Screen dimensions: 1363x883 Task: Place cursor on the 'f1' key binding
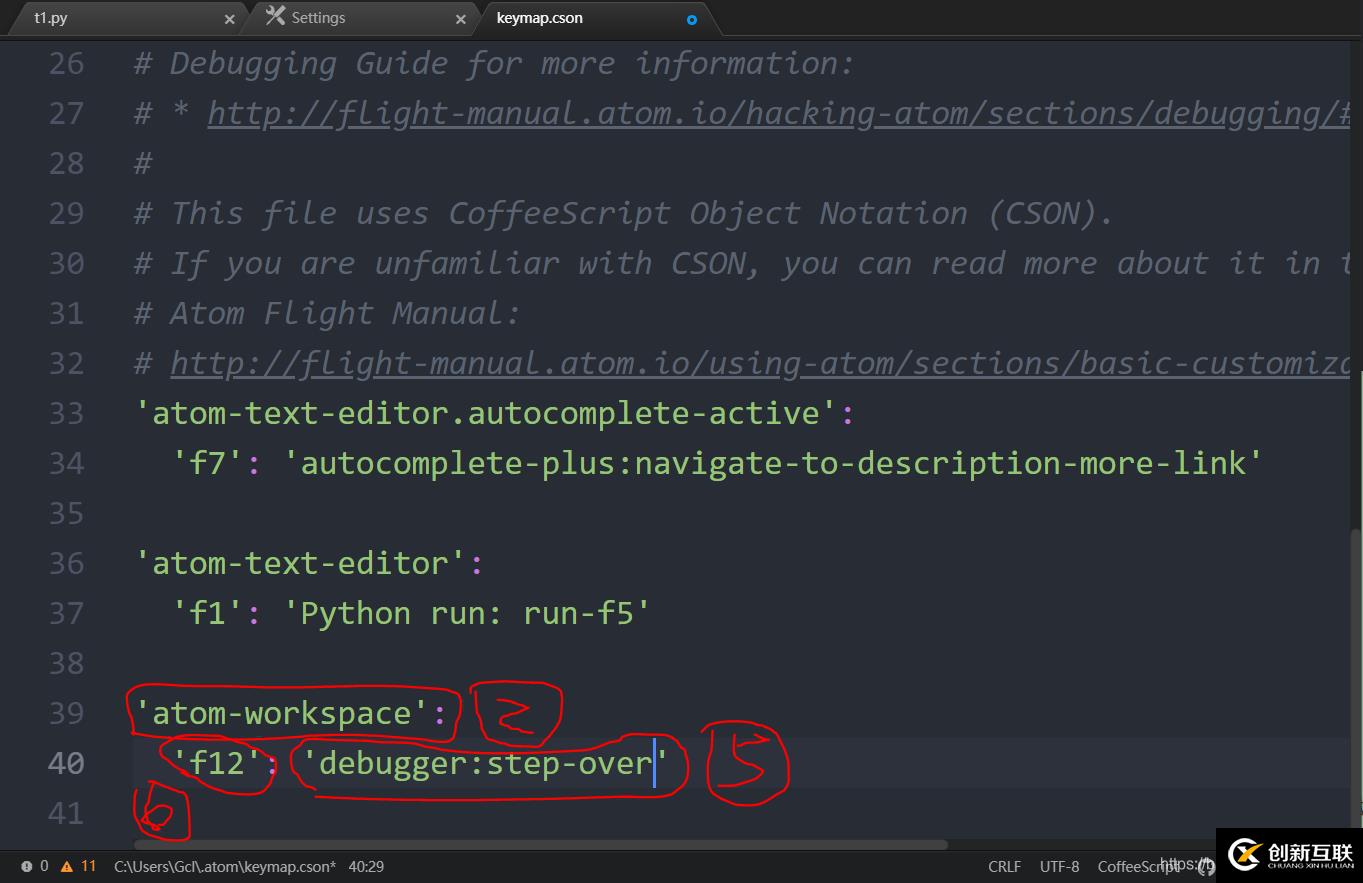(x=208, y=613)
